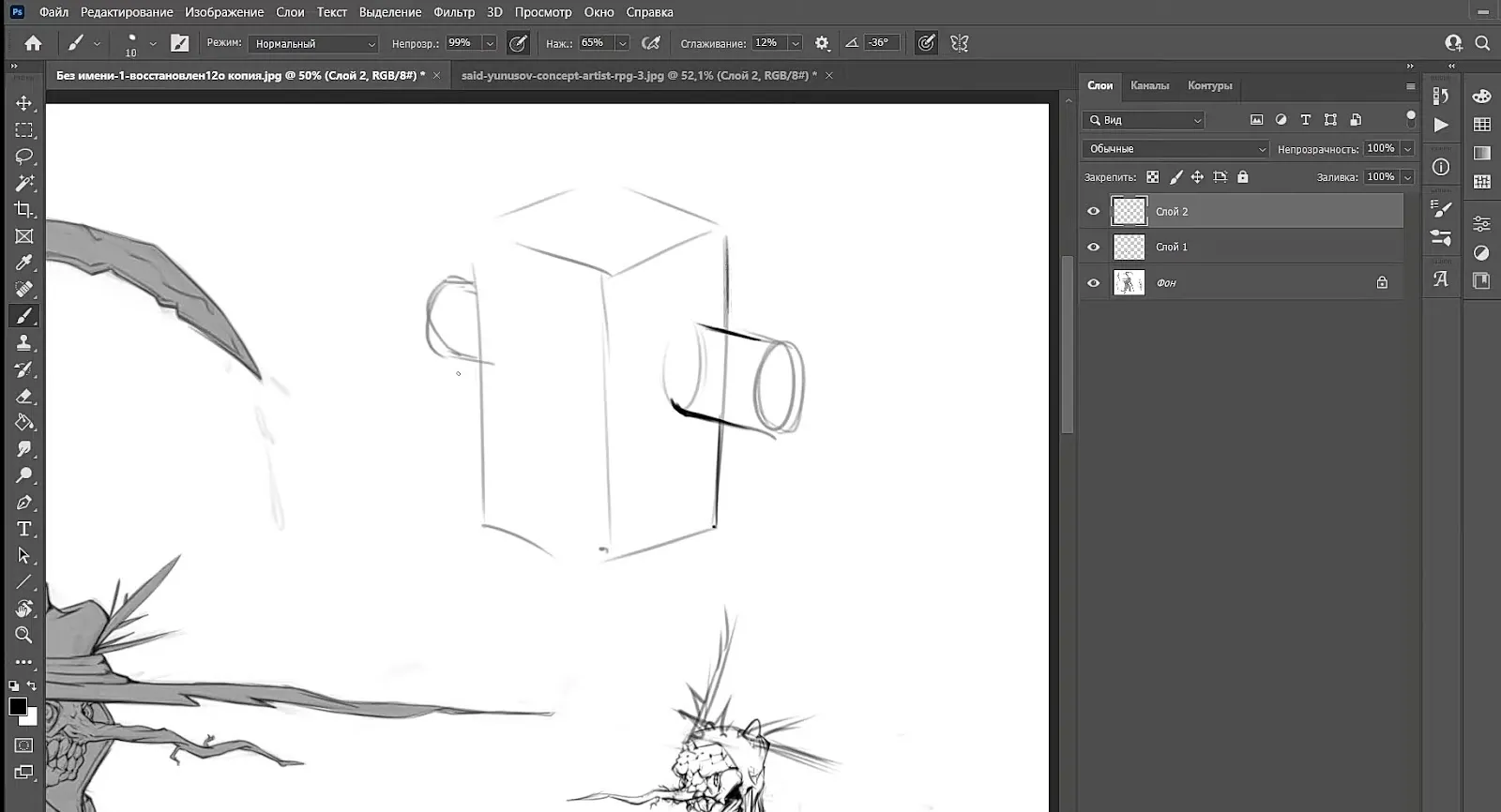The image size is (1501, 812).
Task: Hide the Слой 2 layer
Action: [x=1093, y=211]
